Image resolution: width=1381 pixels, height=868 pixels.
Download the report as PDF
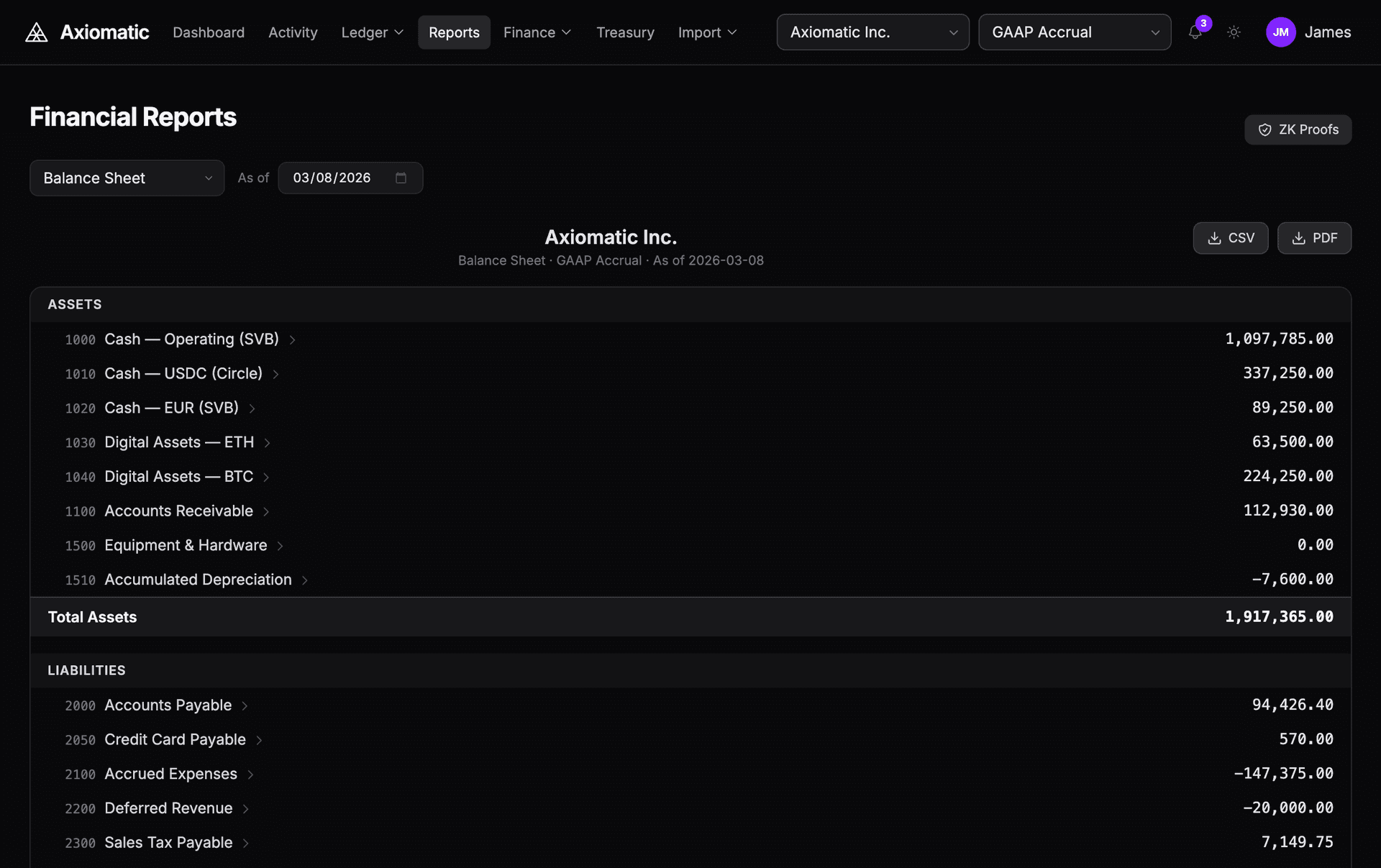tap(1313, 238)
